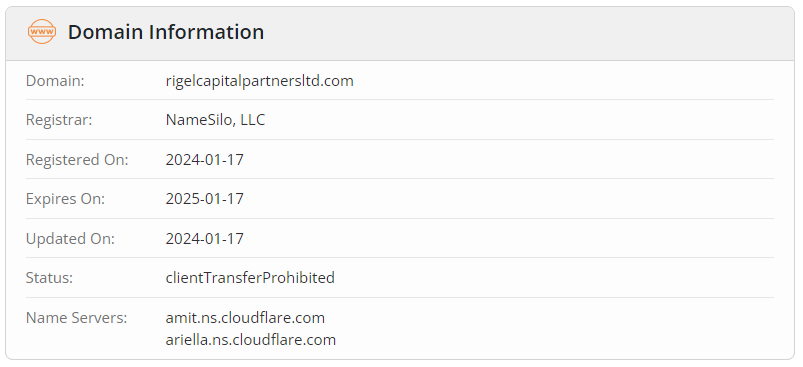Click registrar value NameSilo, LLC
803x367 pixels.
pyautogui.click(x=215, y=120)
